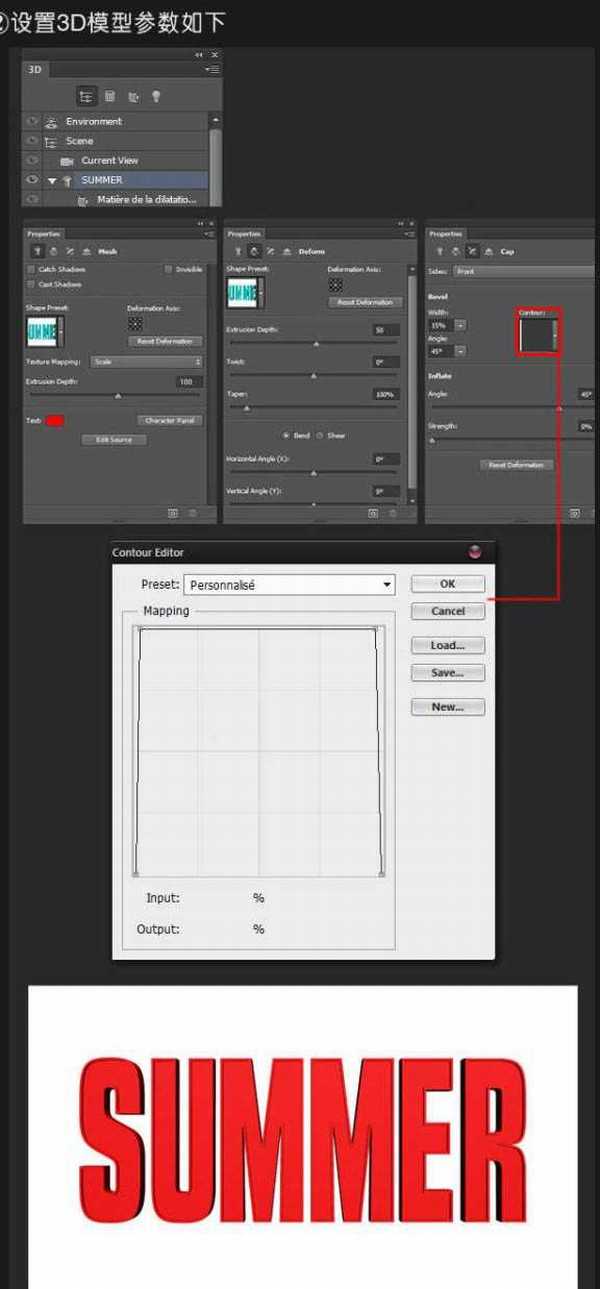Select the Environment item in 3D panel
This screenshot has width=600, height=1289.
[x=94, y=122]
